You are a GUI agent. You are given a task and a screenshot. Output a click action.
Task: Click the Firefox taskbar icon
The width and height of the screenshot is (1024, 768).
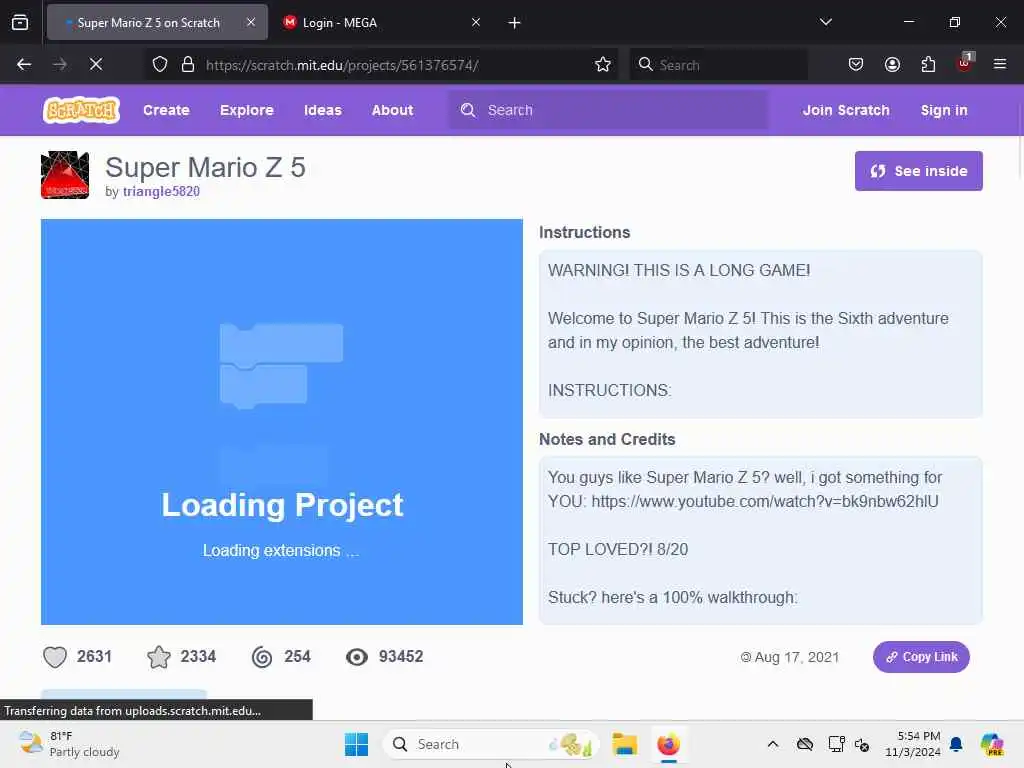[668, 744]
